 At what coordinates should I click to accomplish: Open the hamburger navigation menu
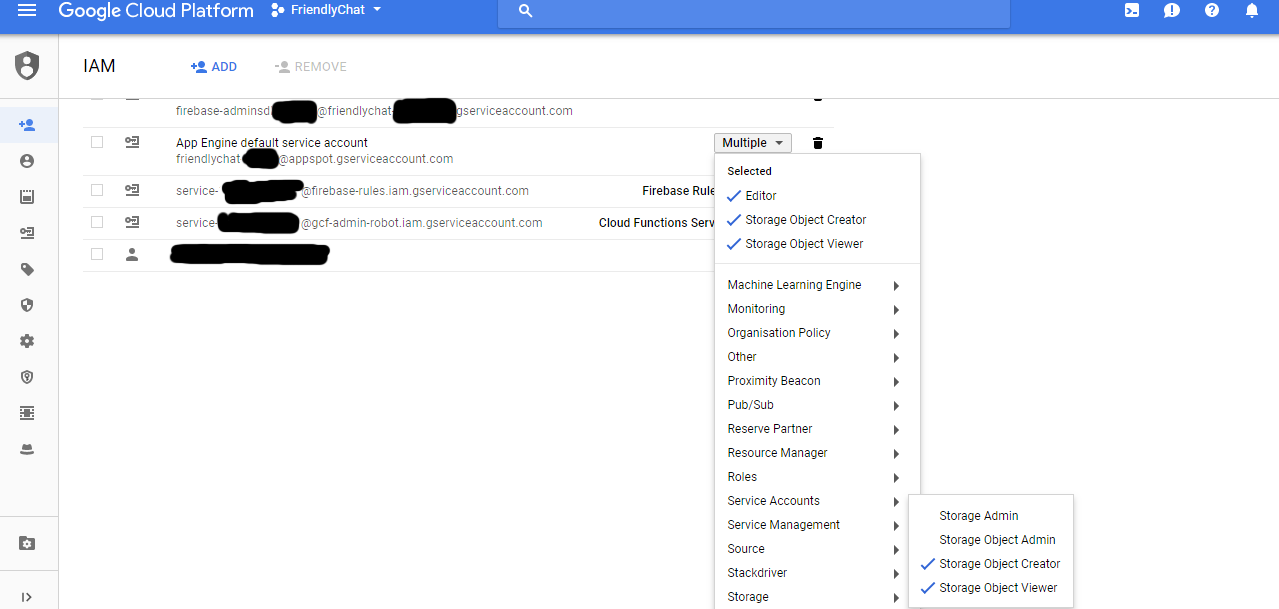(x=27, y=10)
